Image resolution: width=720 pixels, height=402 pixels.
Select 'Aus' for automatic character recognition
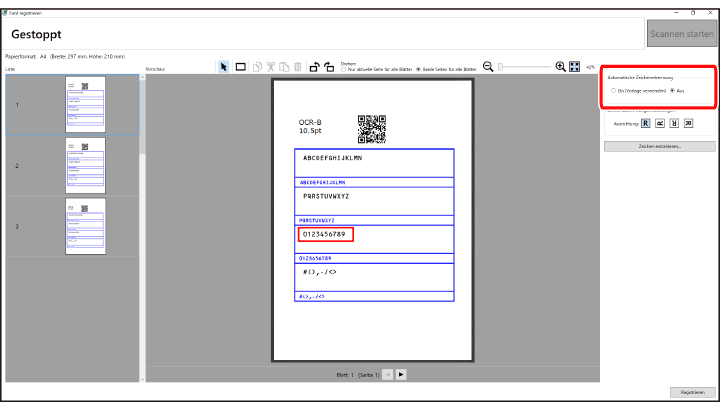tap(673, 90)
